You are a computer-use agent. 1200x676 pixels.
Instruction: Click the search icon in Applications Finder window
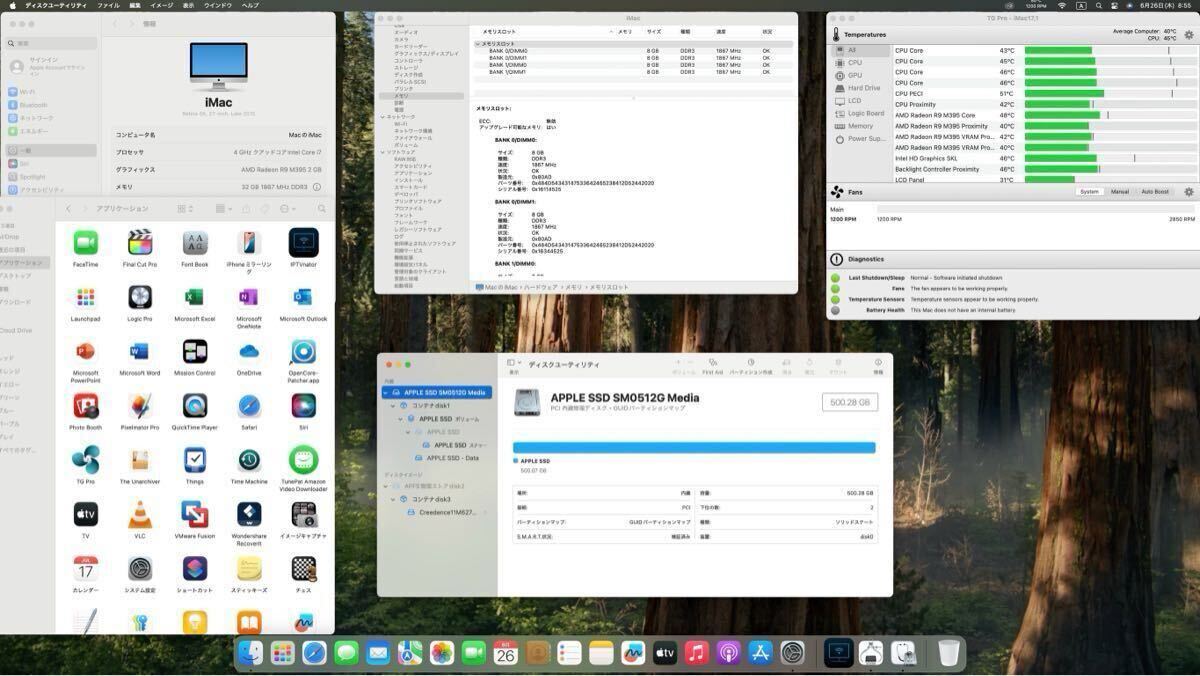(321, 209)
